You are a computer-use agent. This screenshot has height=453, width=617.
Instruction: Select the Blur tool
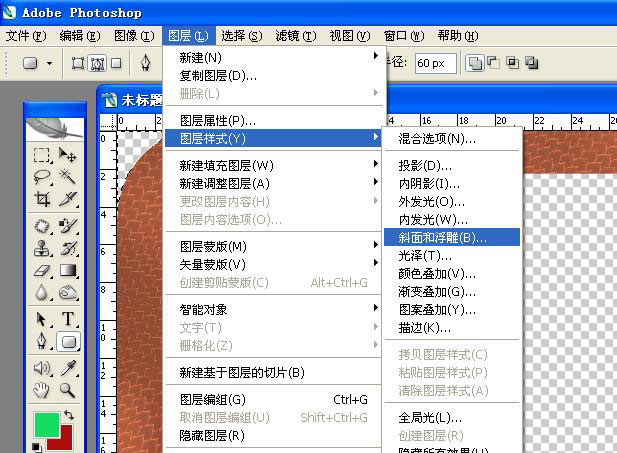[42, 292]
